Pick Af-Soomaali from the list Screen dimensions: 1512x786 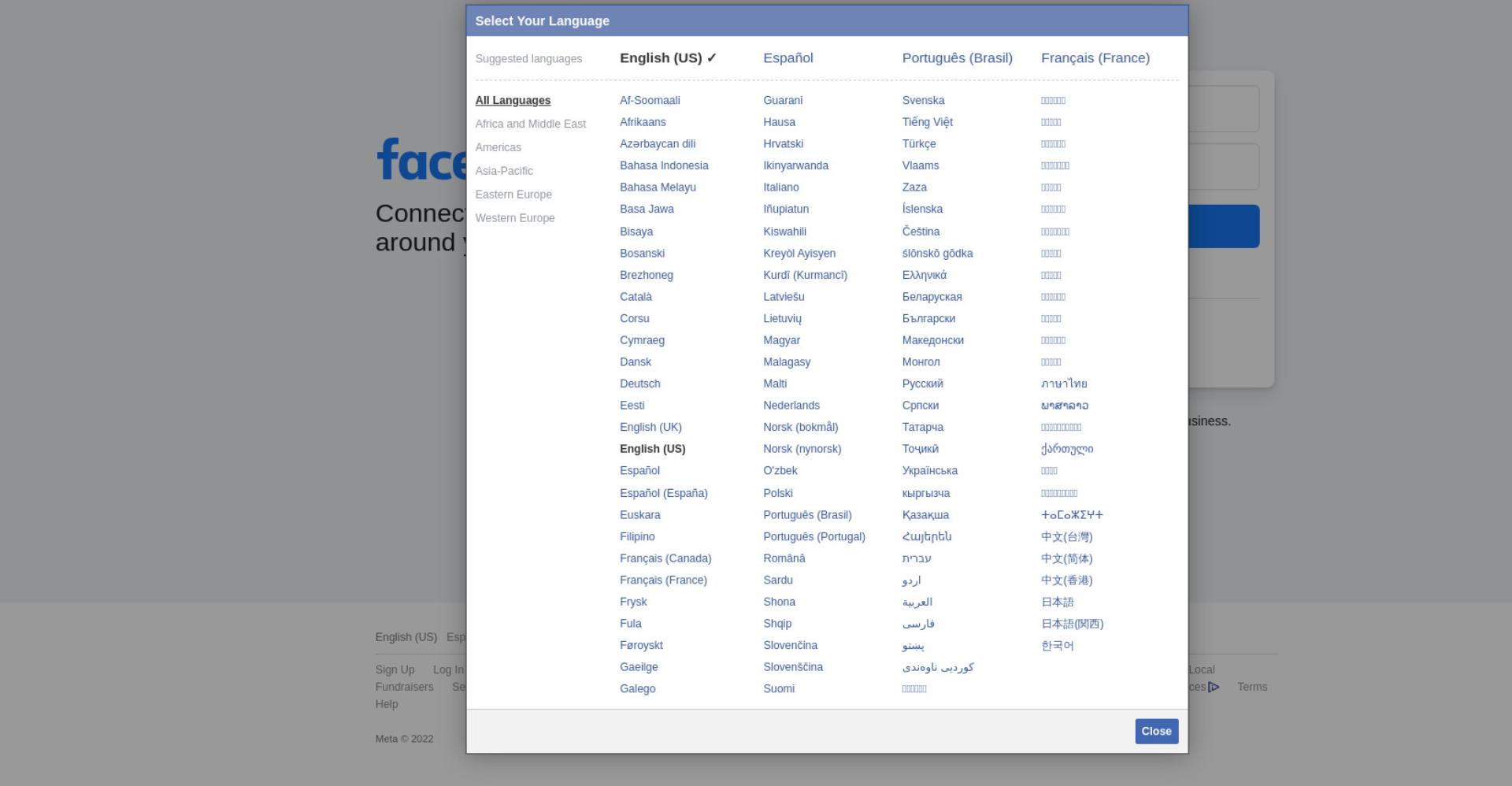click(x=650, y=100)
